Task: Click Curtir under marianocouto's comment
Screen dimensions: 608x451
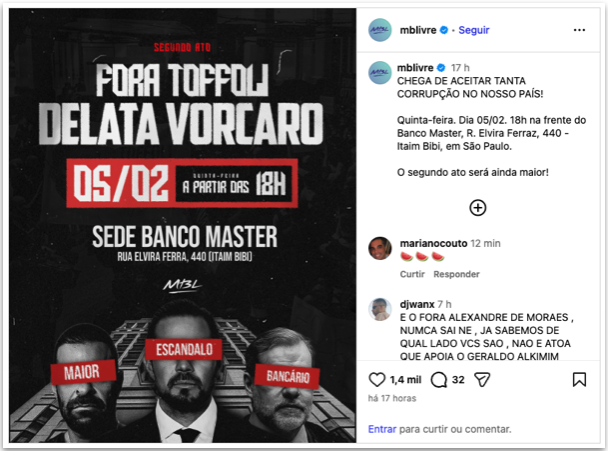Action: tap(412, 274)
